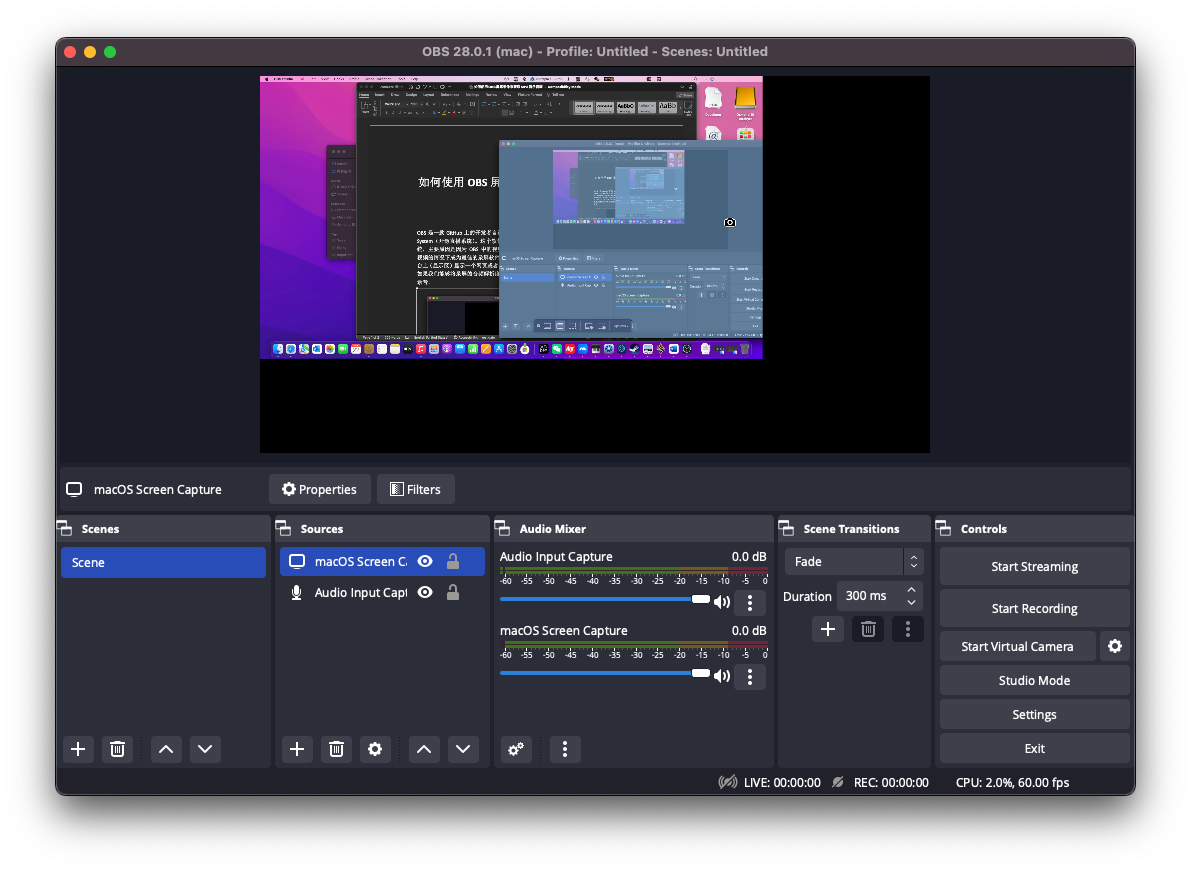Add a new source with plus icon
The image size is (1191, 869).
(296, 749)
